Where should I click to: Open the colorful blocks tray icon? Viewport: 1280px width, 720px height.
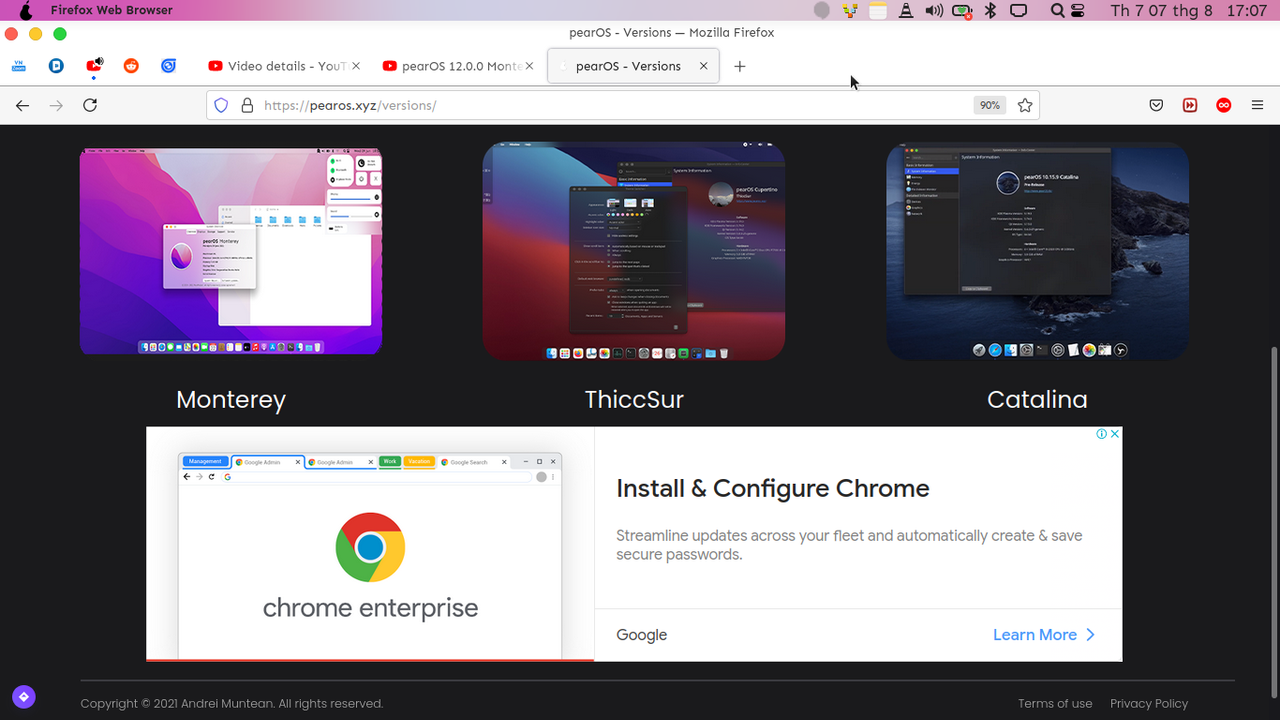850,10
